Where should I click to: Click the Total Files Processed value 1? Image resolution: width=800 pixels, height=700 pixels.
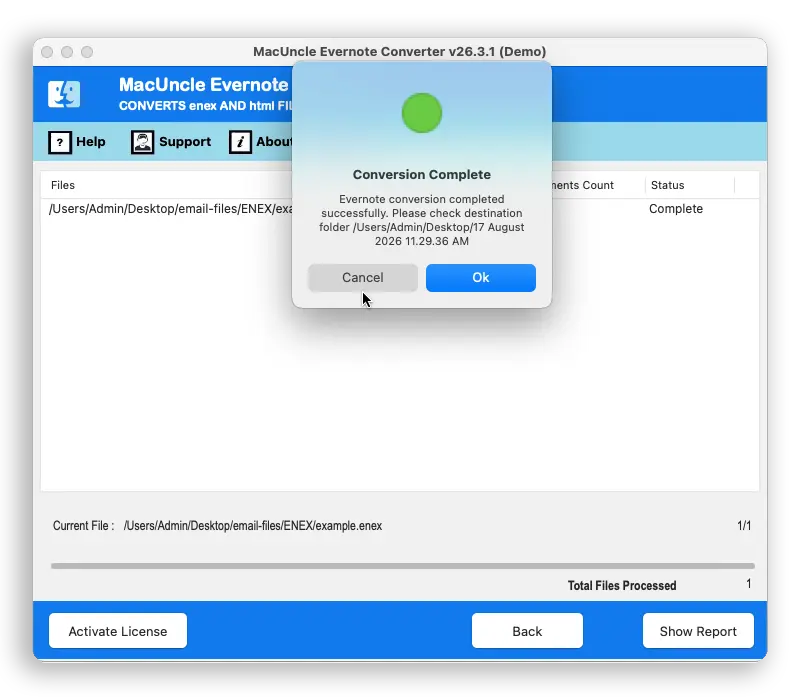(x=748, y=584)
